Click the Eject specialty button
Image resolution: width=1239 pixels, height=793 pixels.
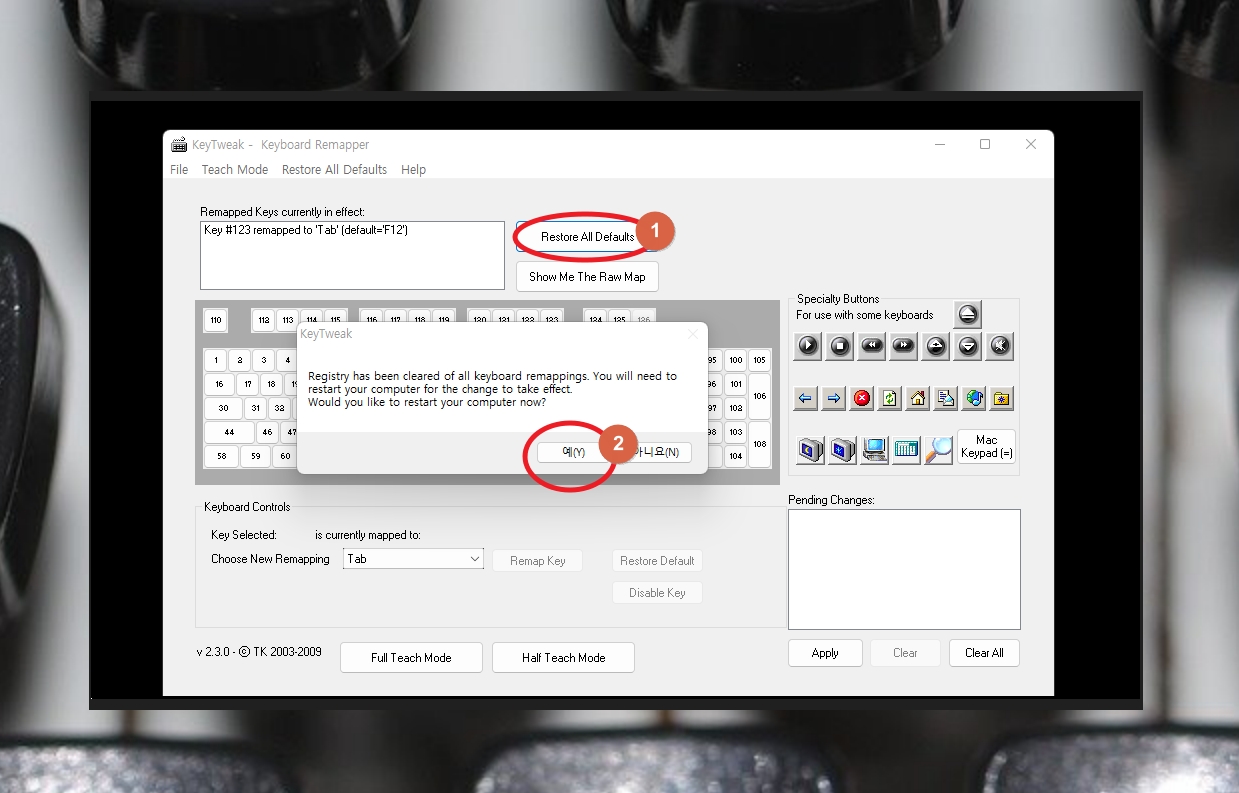click(x=967, y=314)
